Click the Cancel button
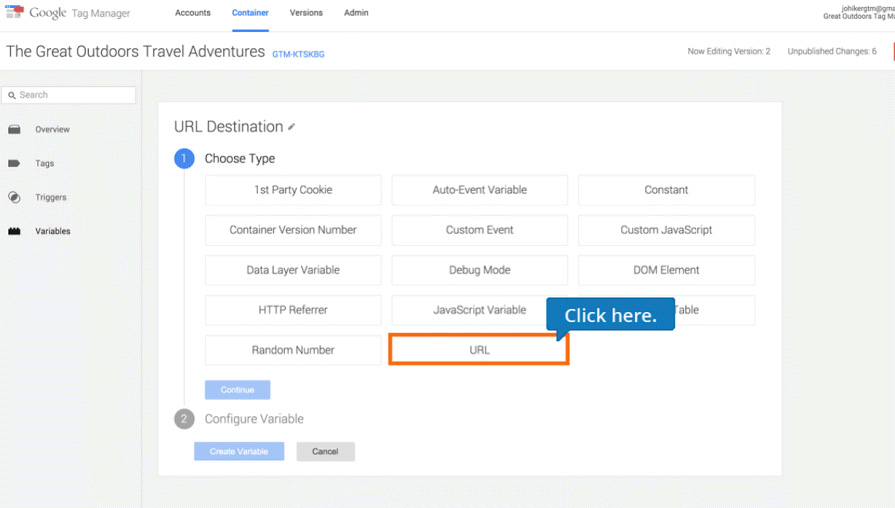The width and height of the screenshot is (895, 508). [325, 451]
